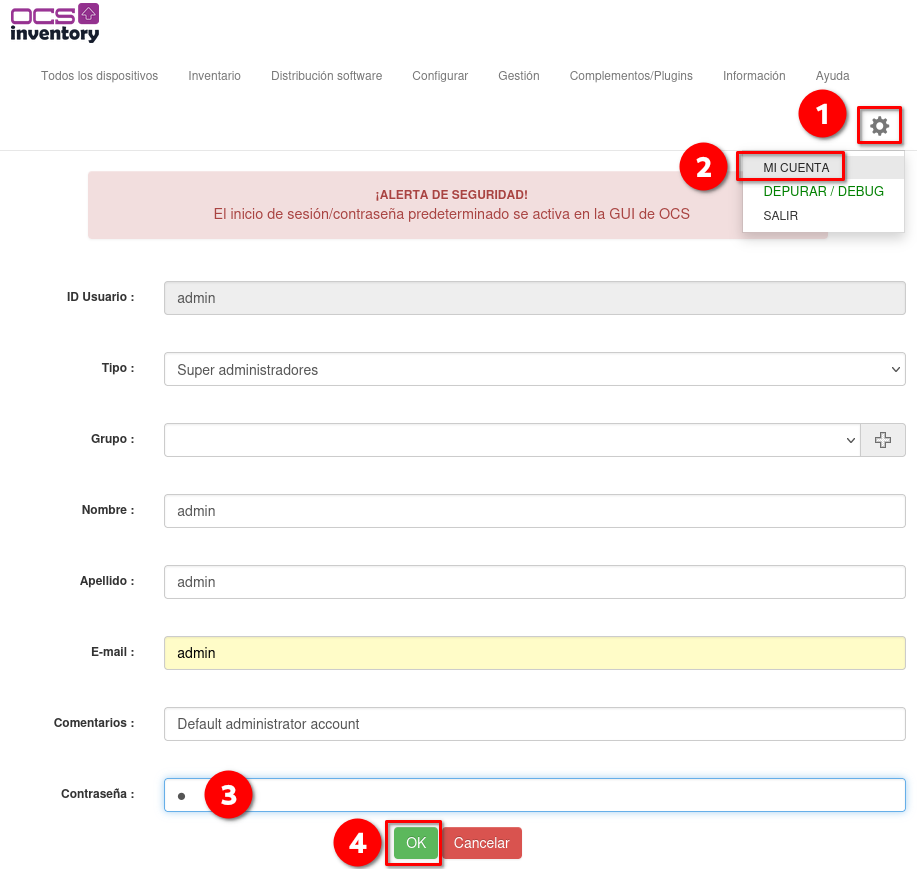
Task: Select MI CUENTA from the menu
Action: click(x=796, y=168)
